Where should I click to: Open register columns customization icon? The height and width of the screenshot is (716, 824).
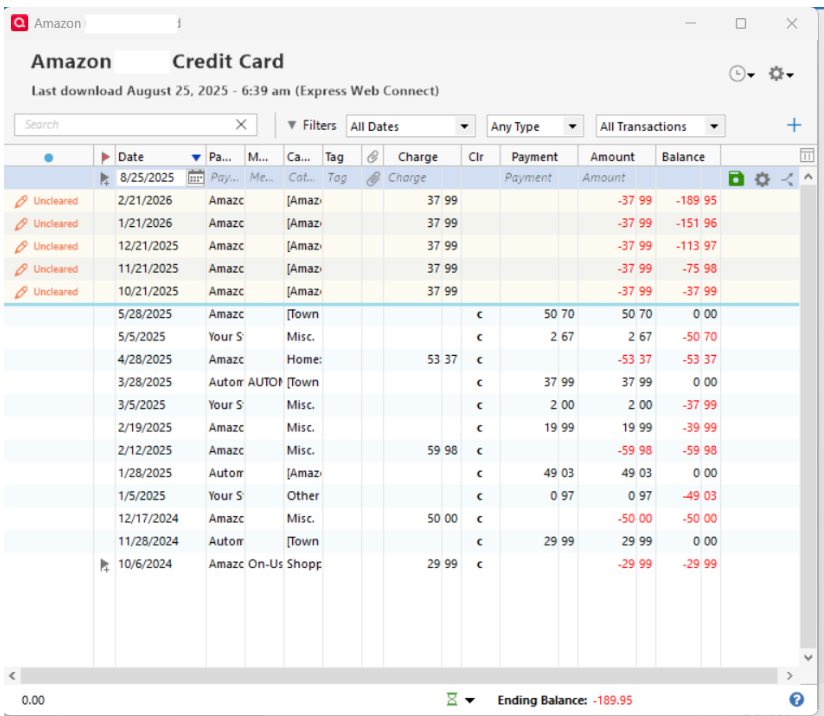pyautogui.click(x=807, y=155)
